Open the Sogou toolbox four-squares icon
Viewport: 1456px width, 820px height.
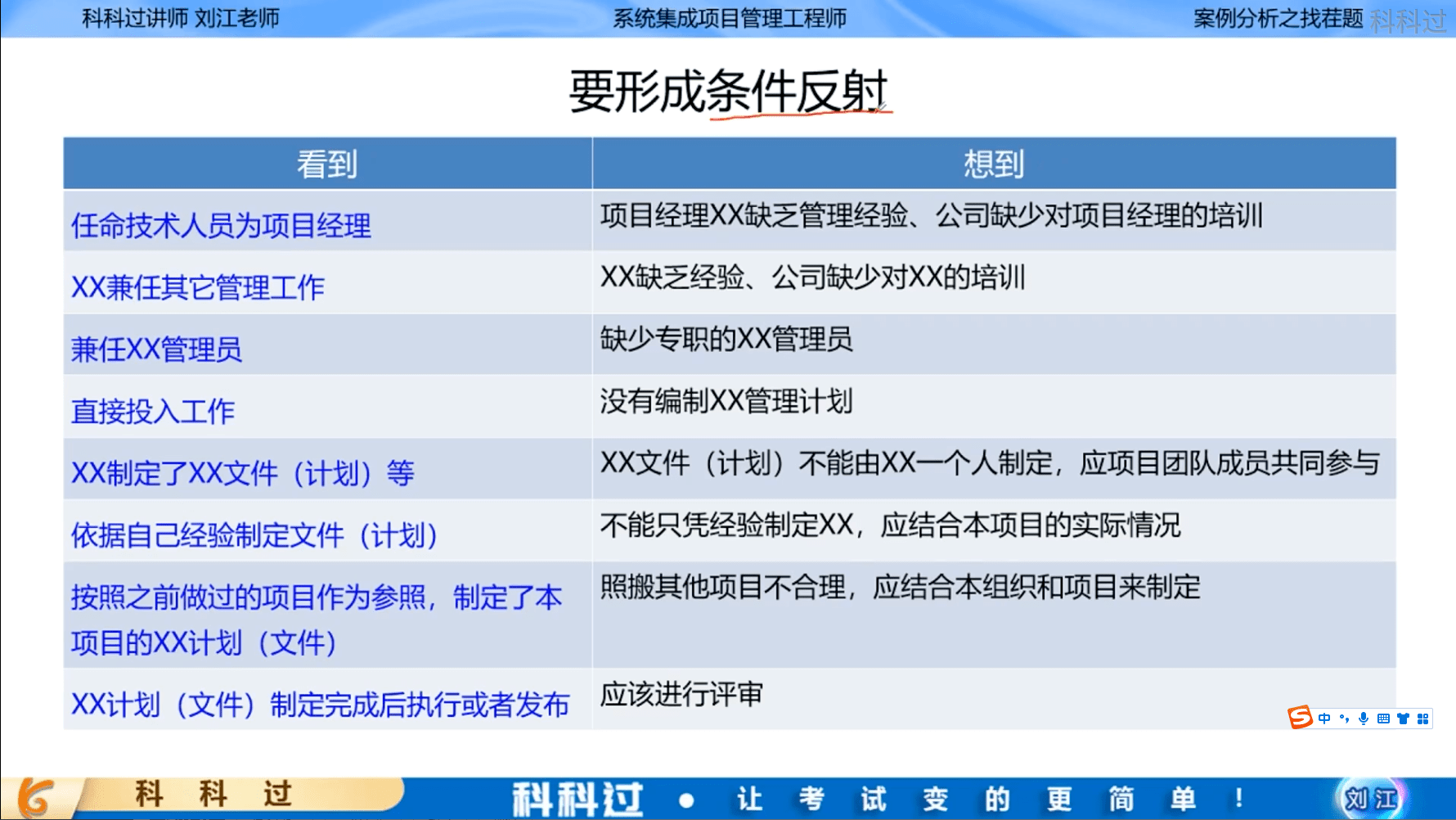[x=1423, y=719]
